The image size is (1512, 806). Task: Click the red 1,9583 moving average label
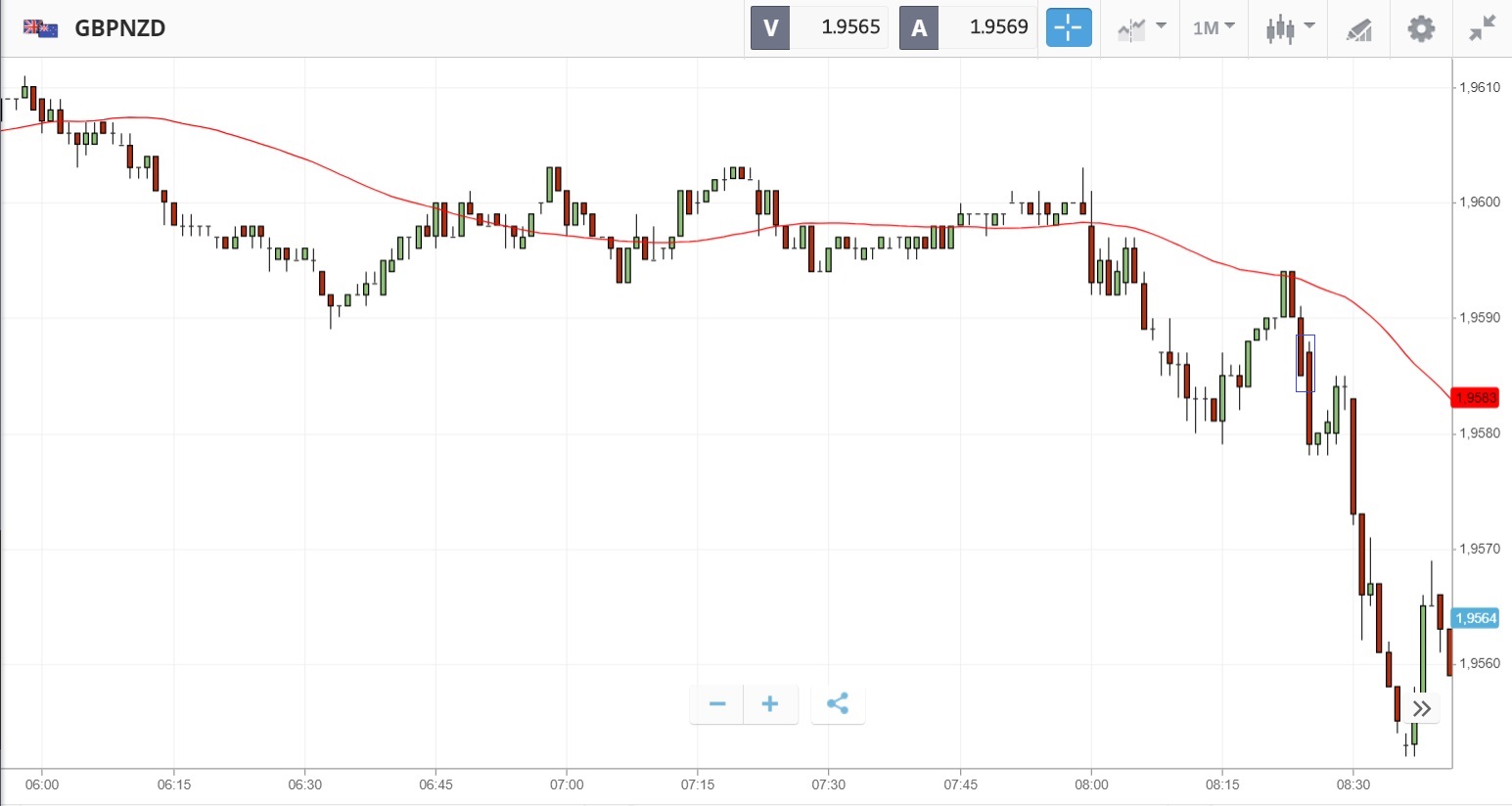coord(1476,398)
